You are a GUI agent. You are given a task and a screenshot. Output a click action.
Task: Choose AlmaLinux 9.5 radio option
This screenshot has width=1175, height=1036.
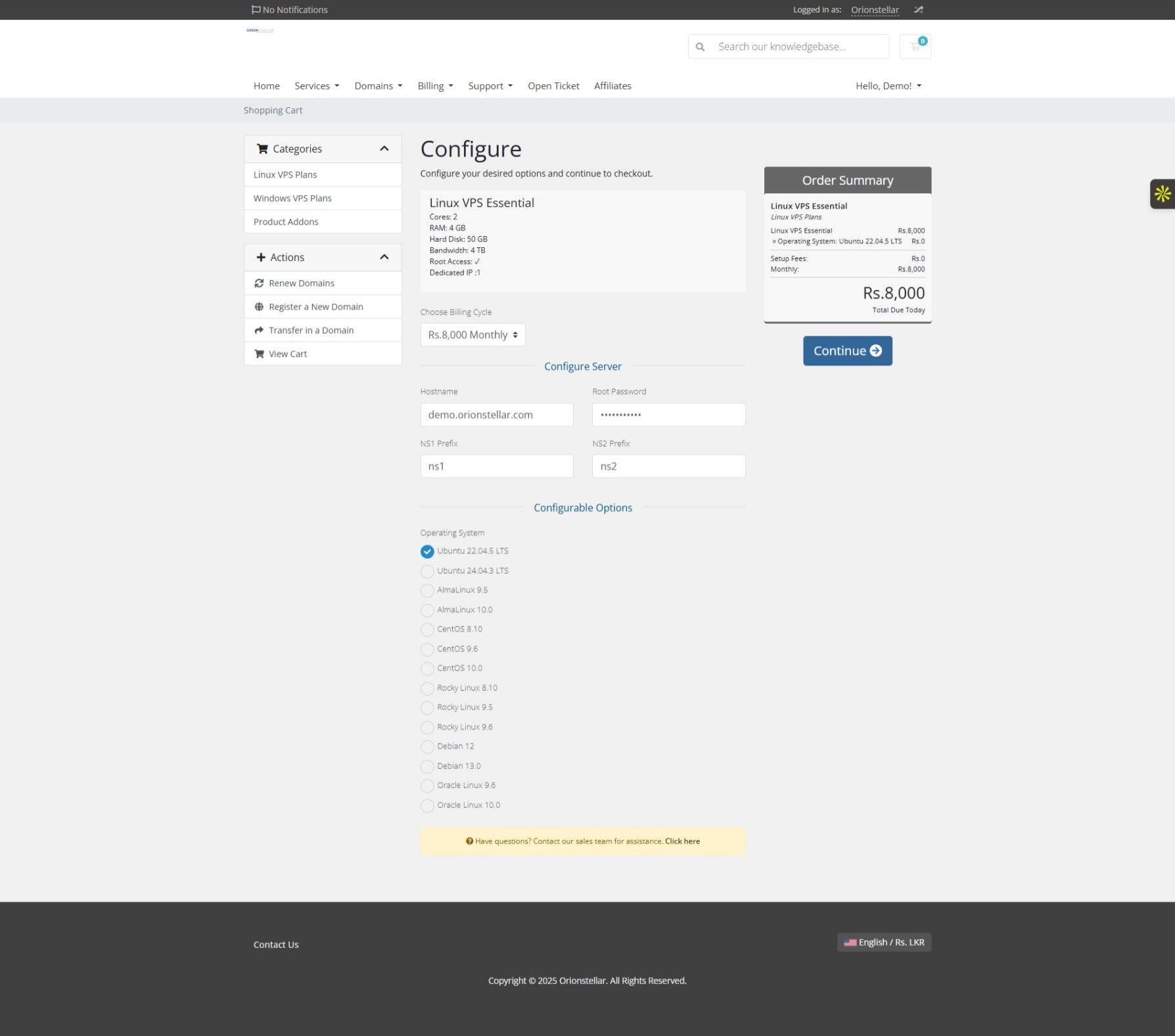(x=427, y=590)
